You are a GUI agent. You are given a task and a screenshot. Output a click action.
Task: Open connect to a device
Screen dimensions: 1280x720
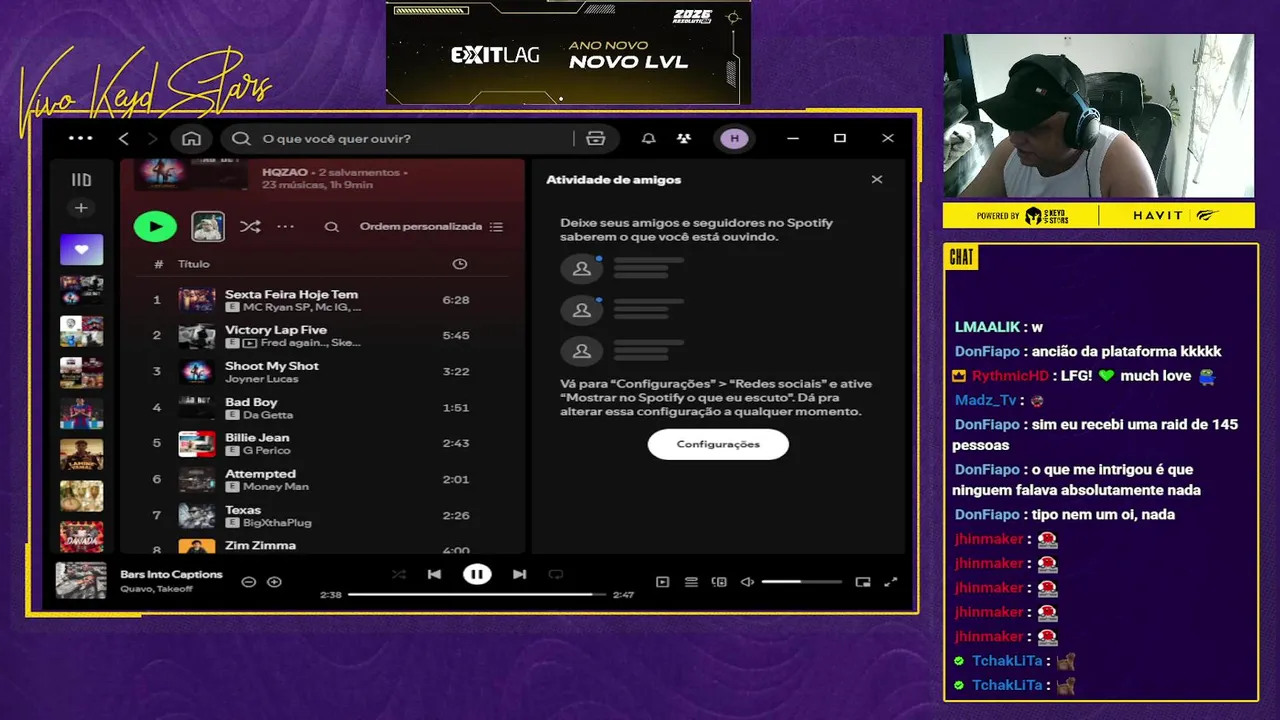(x=719, y=582)
